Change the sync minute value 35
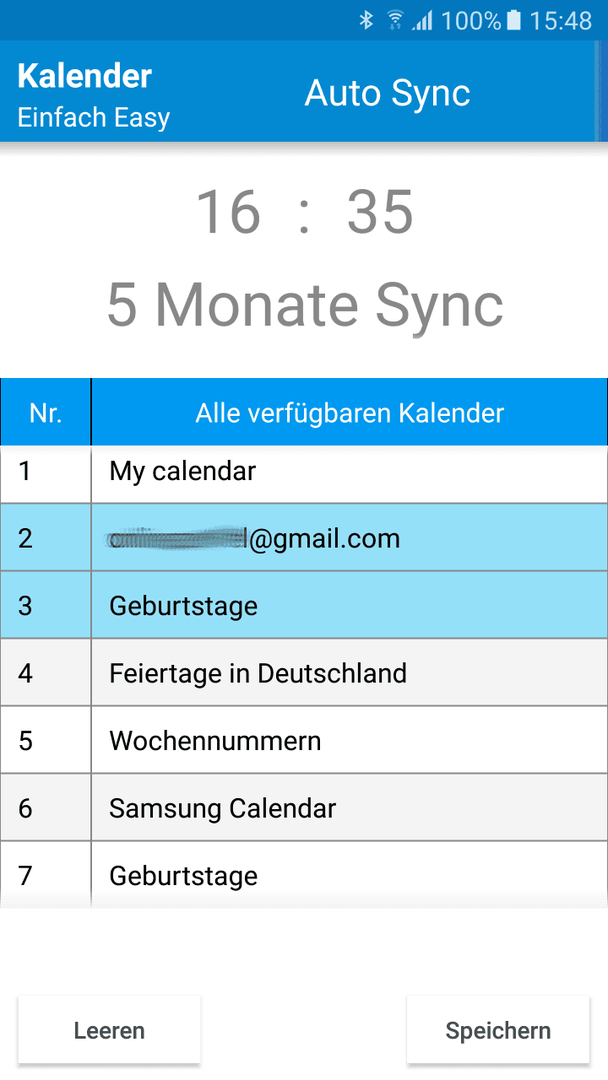Screen dimensions: 608x1080 tap(379, 211)
